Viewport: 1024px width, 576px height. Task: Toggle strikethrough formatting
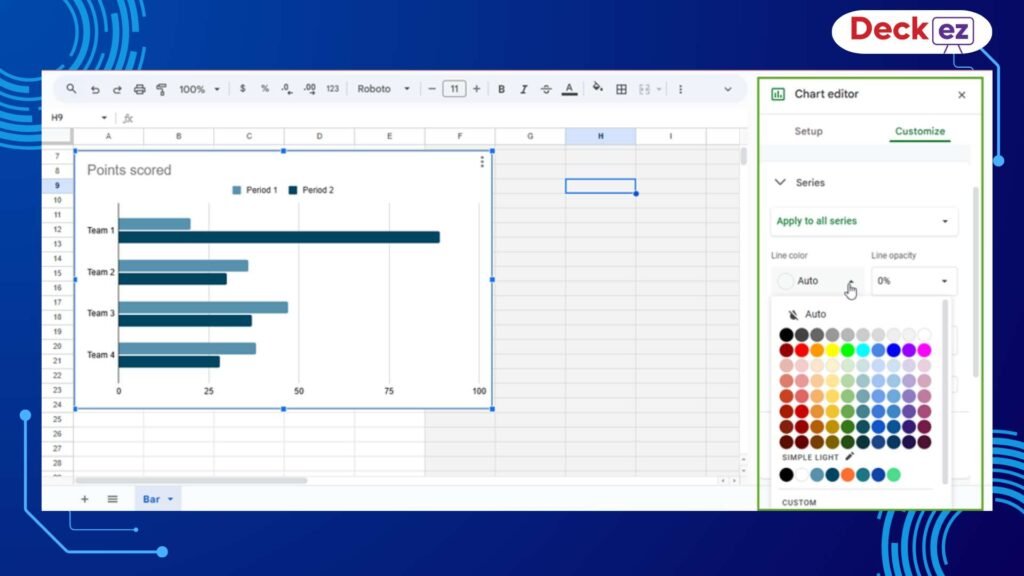546,89
